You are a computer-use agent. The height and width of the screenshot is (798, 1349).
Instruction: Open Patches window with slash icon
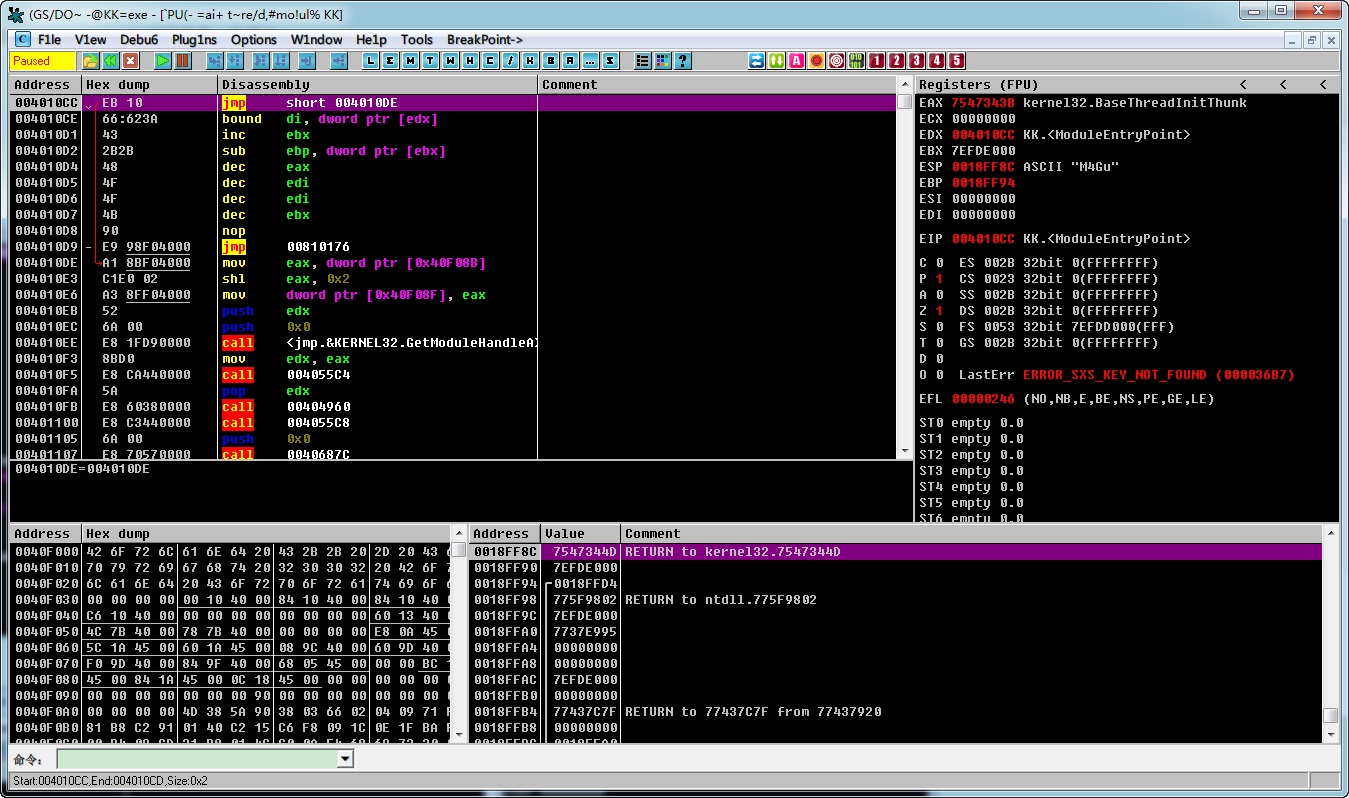510,61
